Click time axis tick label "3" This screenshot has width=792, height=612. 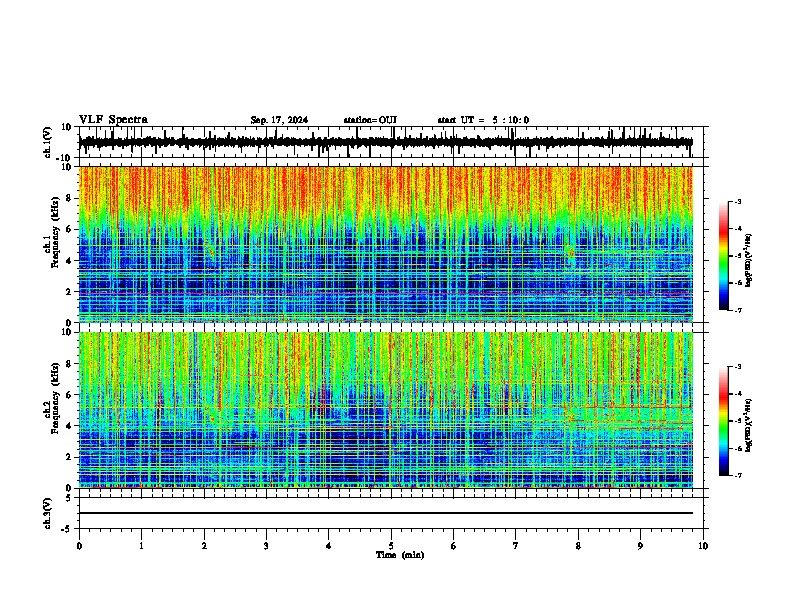click(x=266, y=546)
